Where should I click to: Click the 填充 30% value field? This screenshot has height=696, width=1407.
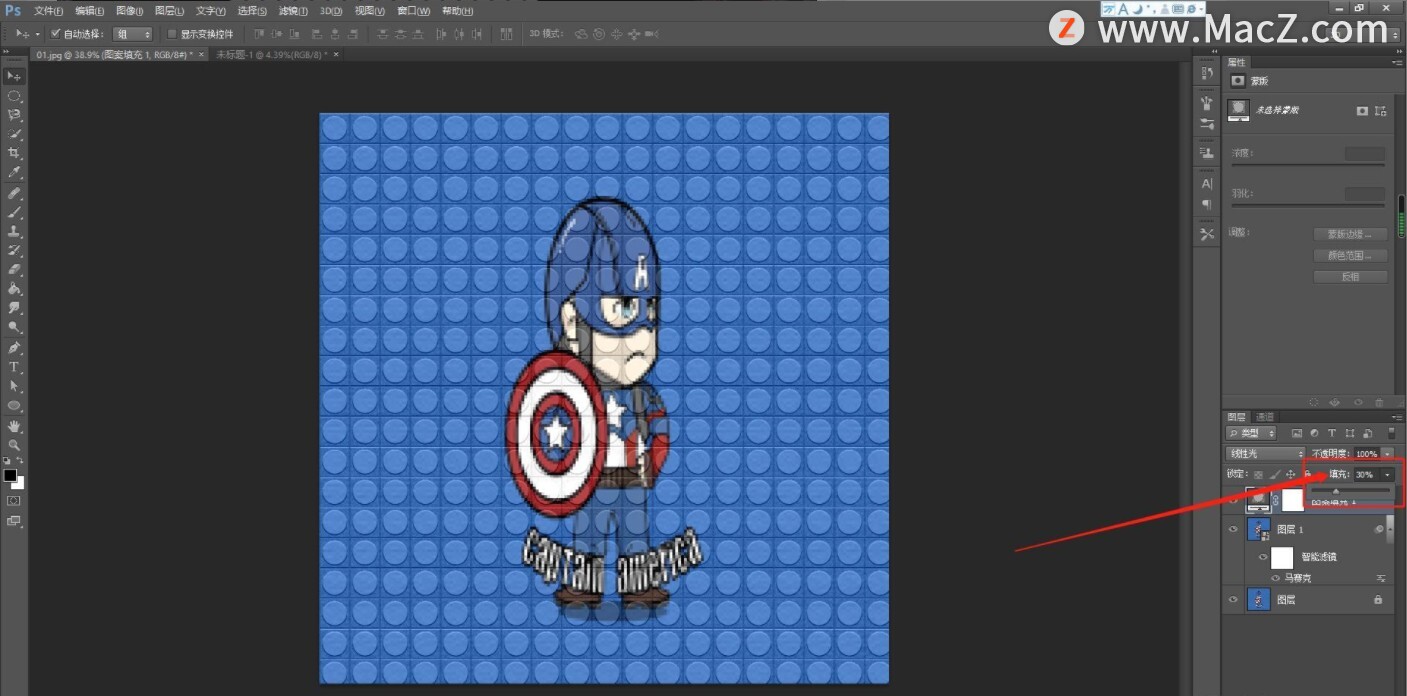pos(1366,474)
